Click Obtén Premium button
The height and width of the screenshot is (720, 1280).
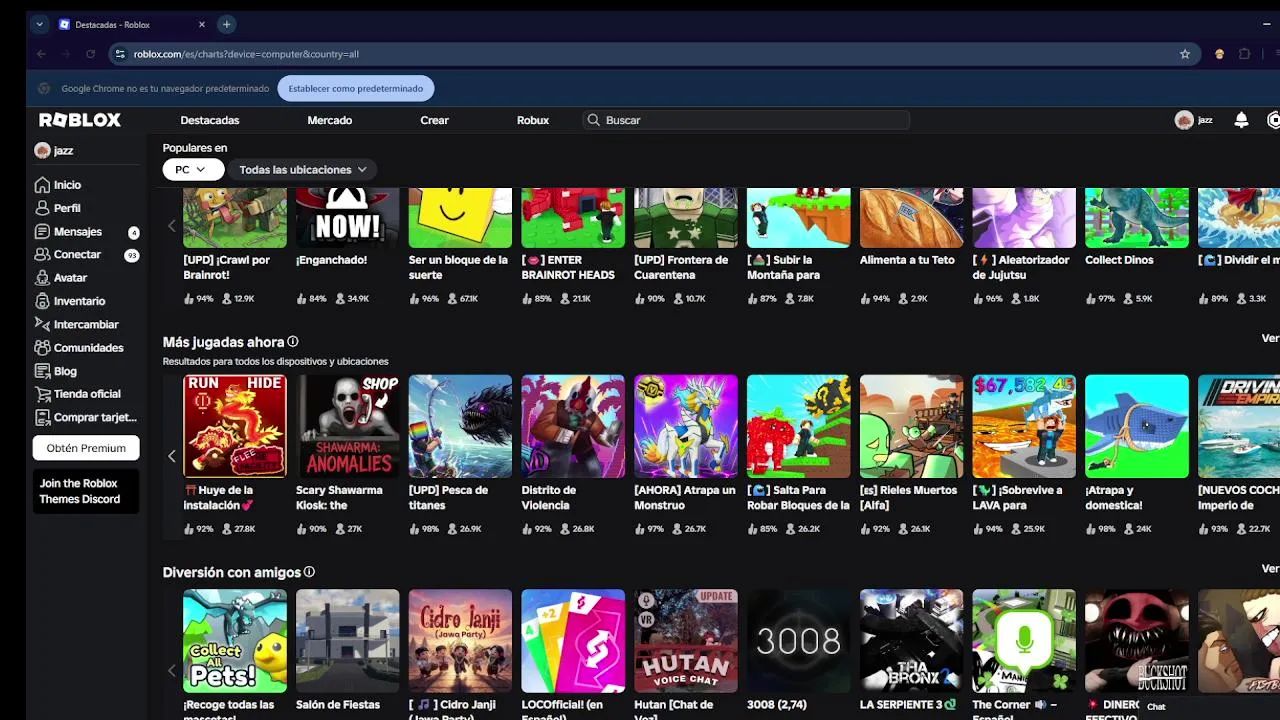(86, 448)
